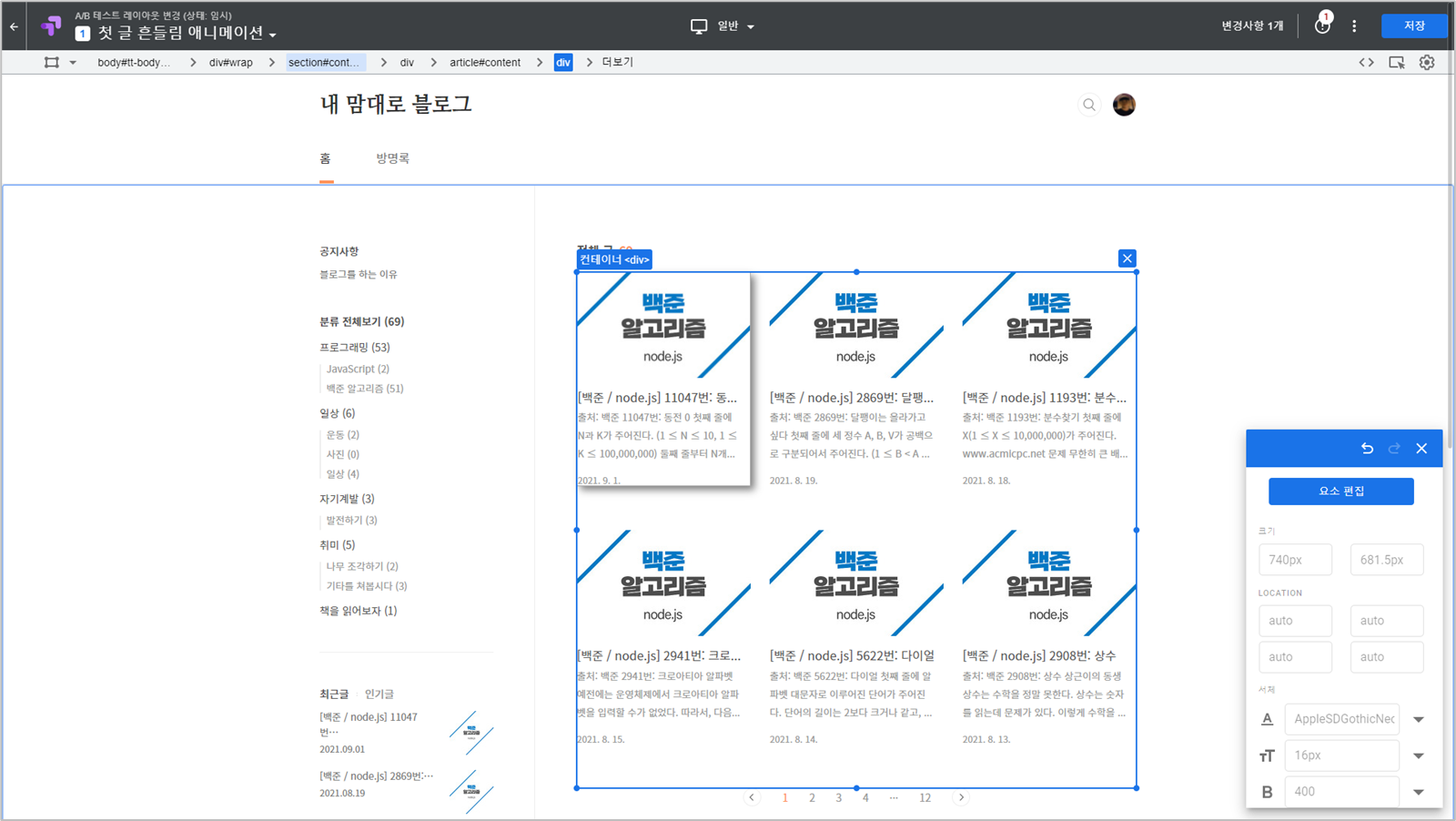Expand the selector tool dropdown arrow
Screen dimensions: 1456x821
pos(73,63)
